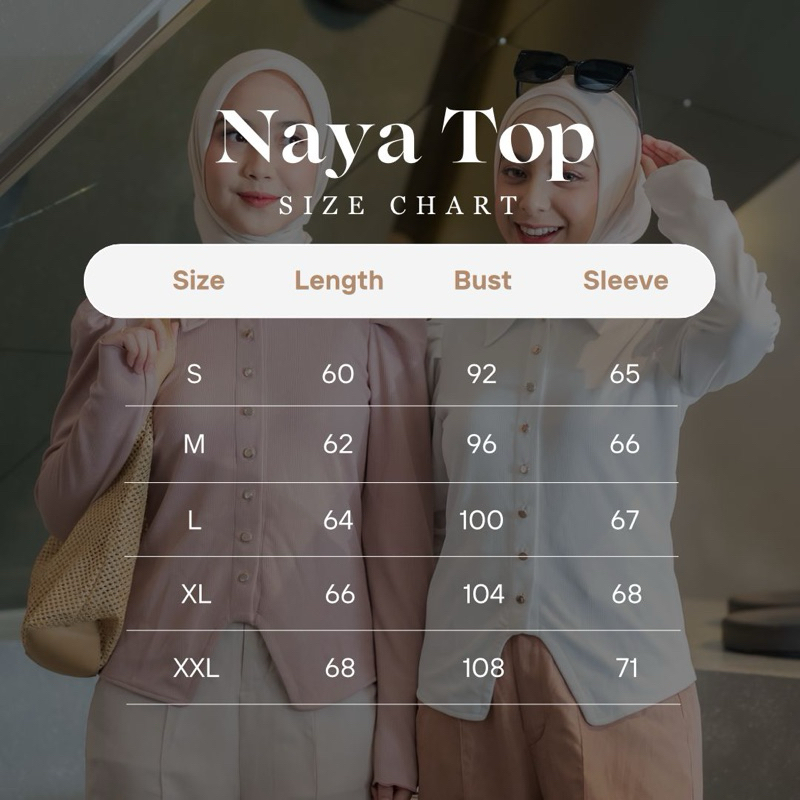Select the M size row label

(x=194, y=444)
